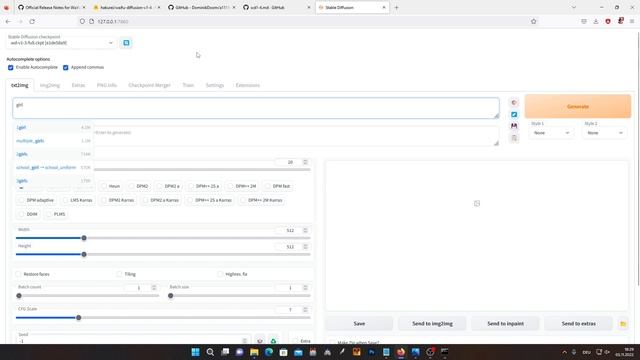Select the DPM adaptive sampler
The image size is (640, 360).
36,200
